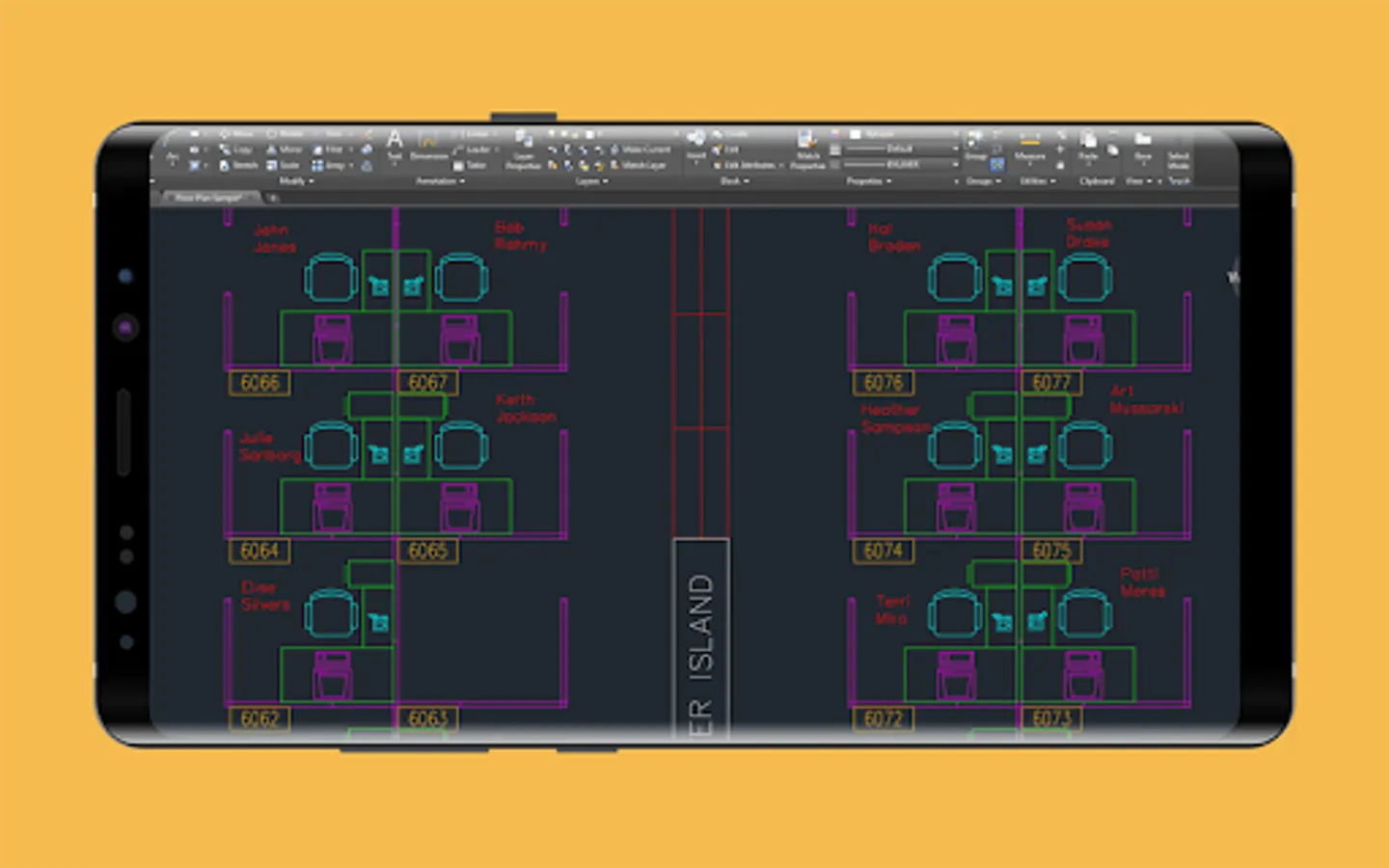Open the ByLayer linetype dropdown
Viewport: 1389px width, 868px height.
point(903,165)
